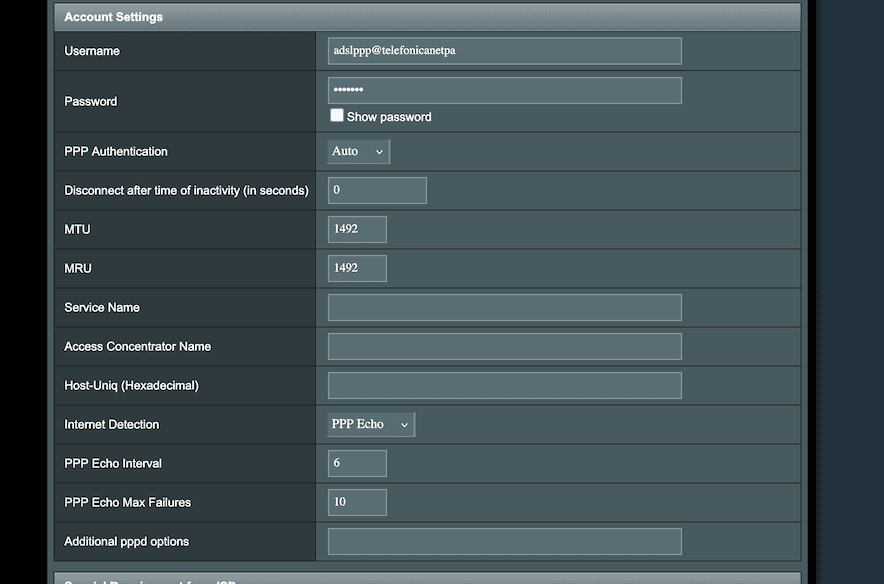Expand the Internet Detection dropdown
This screenshot has width=884, height=584.
click(371, 424)
